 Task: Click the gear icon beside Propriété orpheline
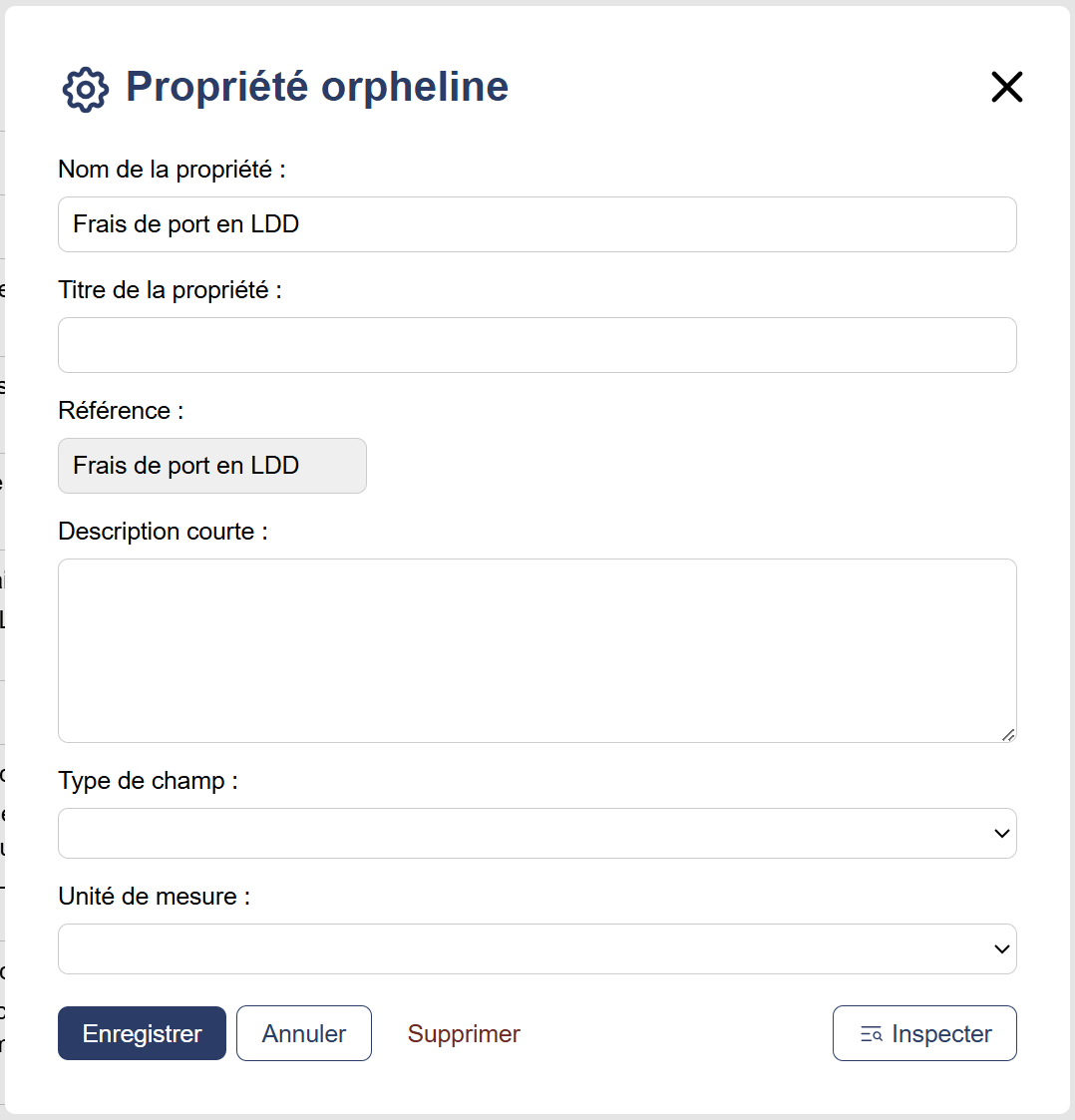(x=85, y=90)
